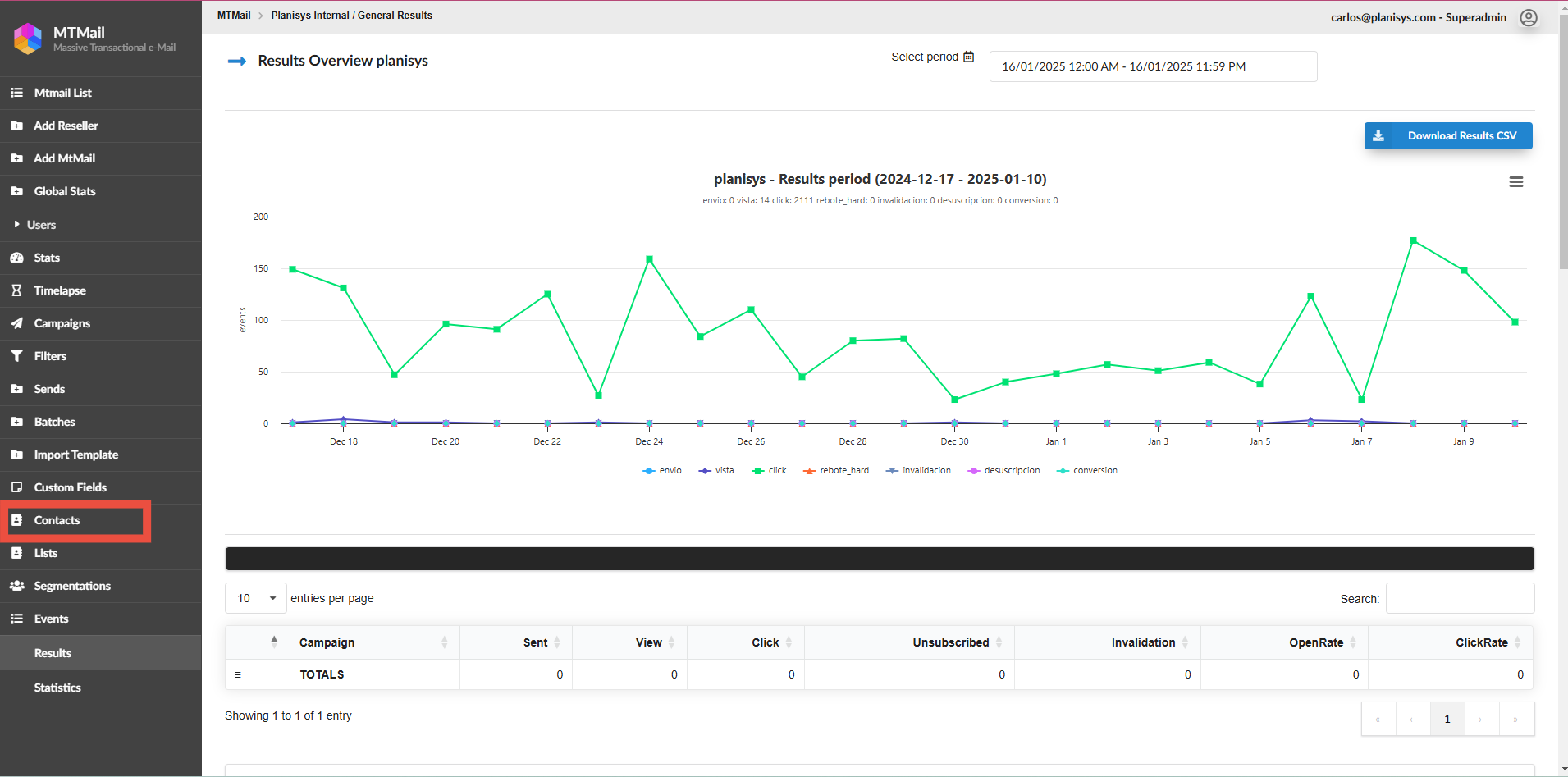Toggle click series in chart legend

(x=770, y=471)
